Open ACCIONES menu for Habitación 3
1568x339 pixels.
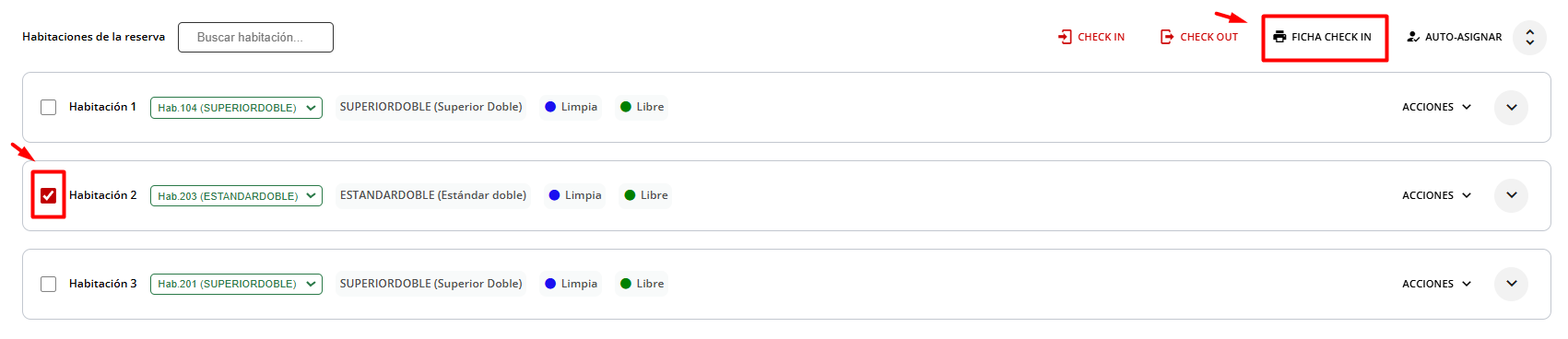[1436, 284]
